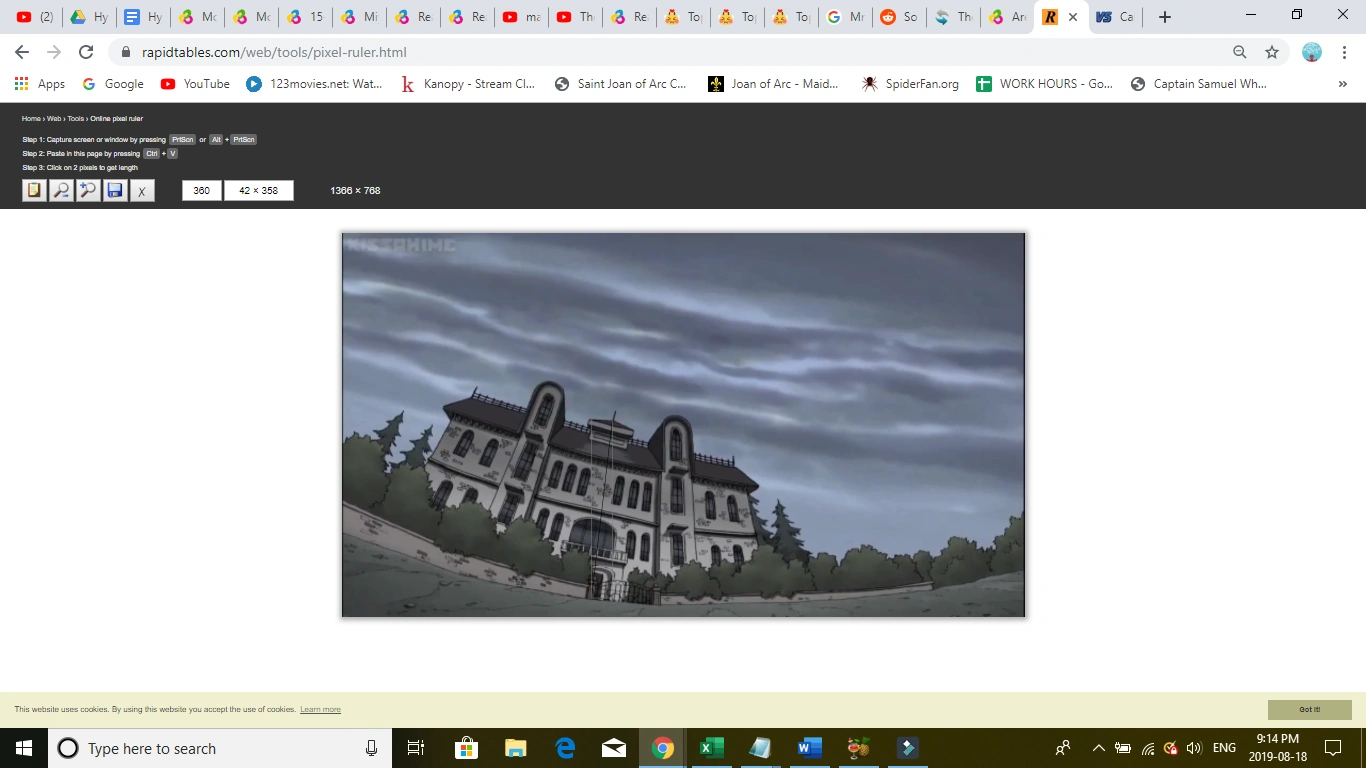Open File Explorer from the taskbar
This screenshot has width=1366, height=768.
click(x=515, y=748)
